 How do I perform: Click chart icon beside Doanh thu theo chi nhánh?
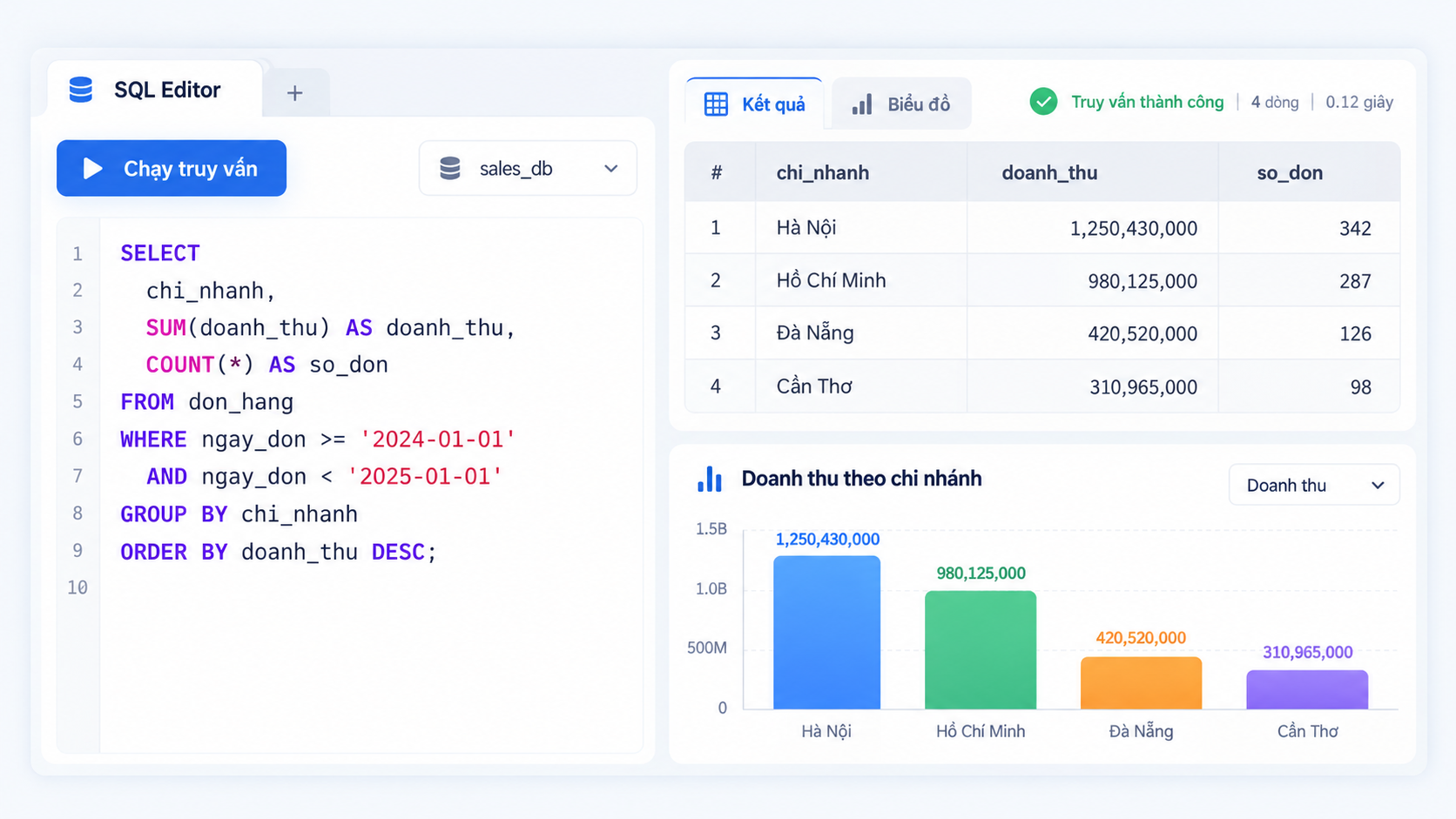(x=710, y=479)
